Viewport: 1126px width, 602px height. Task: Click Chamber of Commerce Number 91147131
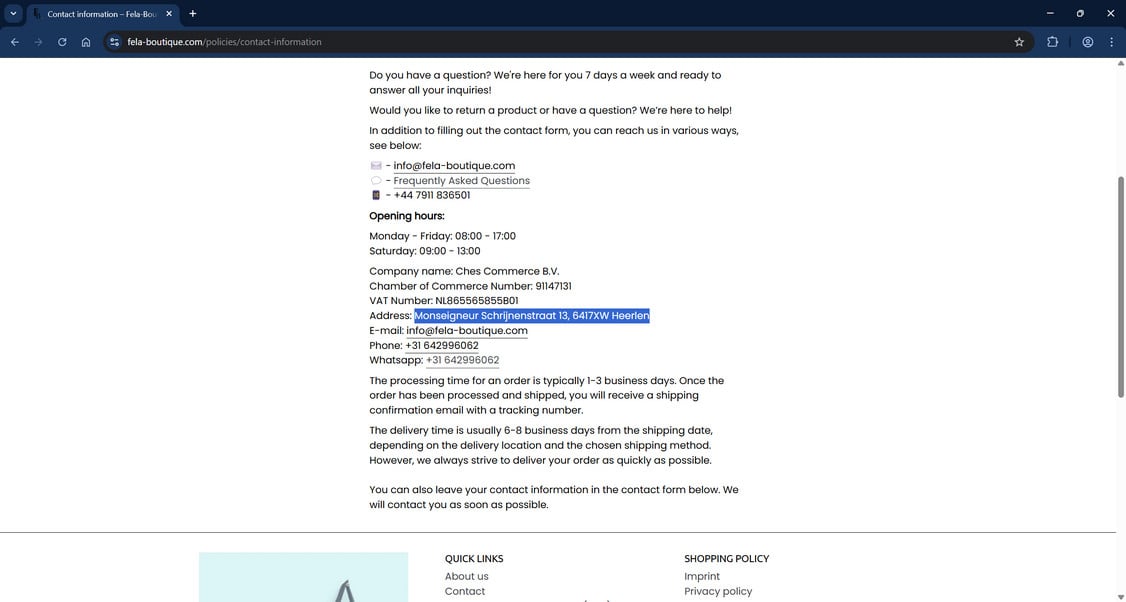(x=470, y=286)
